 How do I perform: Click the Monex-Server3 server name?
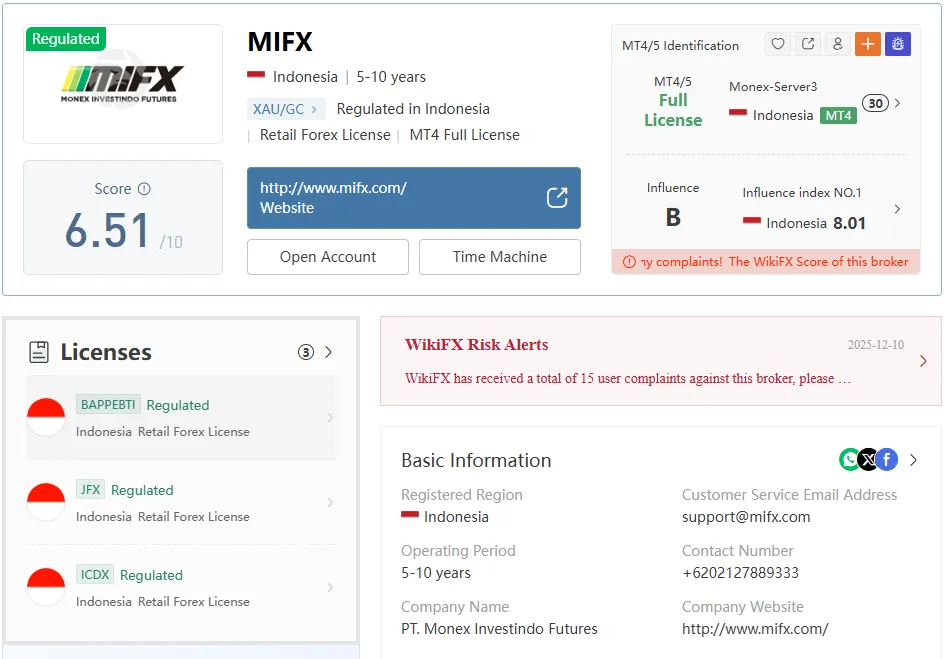(773, 87)
